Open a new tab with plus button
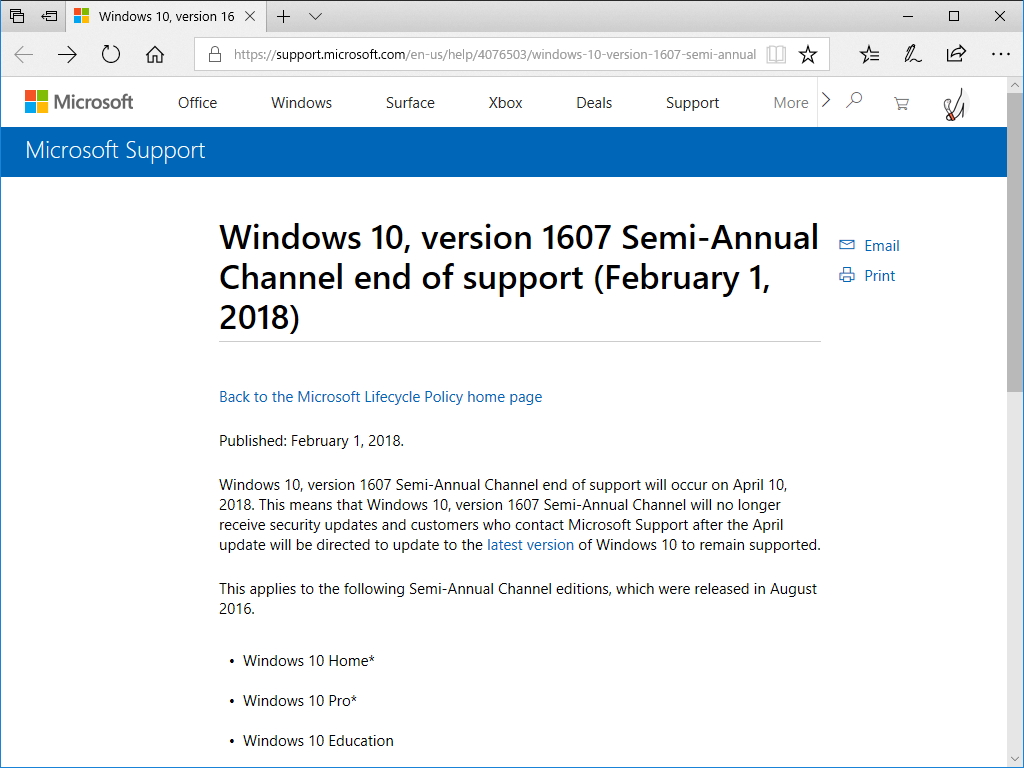1024x768 pixels. [284, 17]
